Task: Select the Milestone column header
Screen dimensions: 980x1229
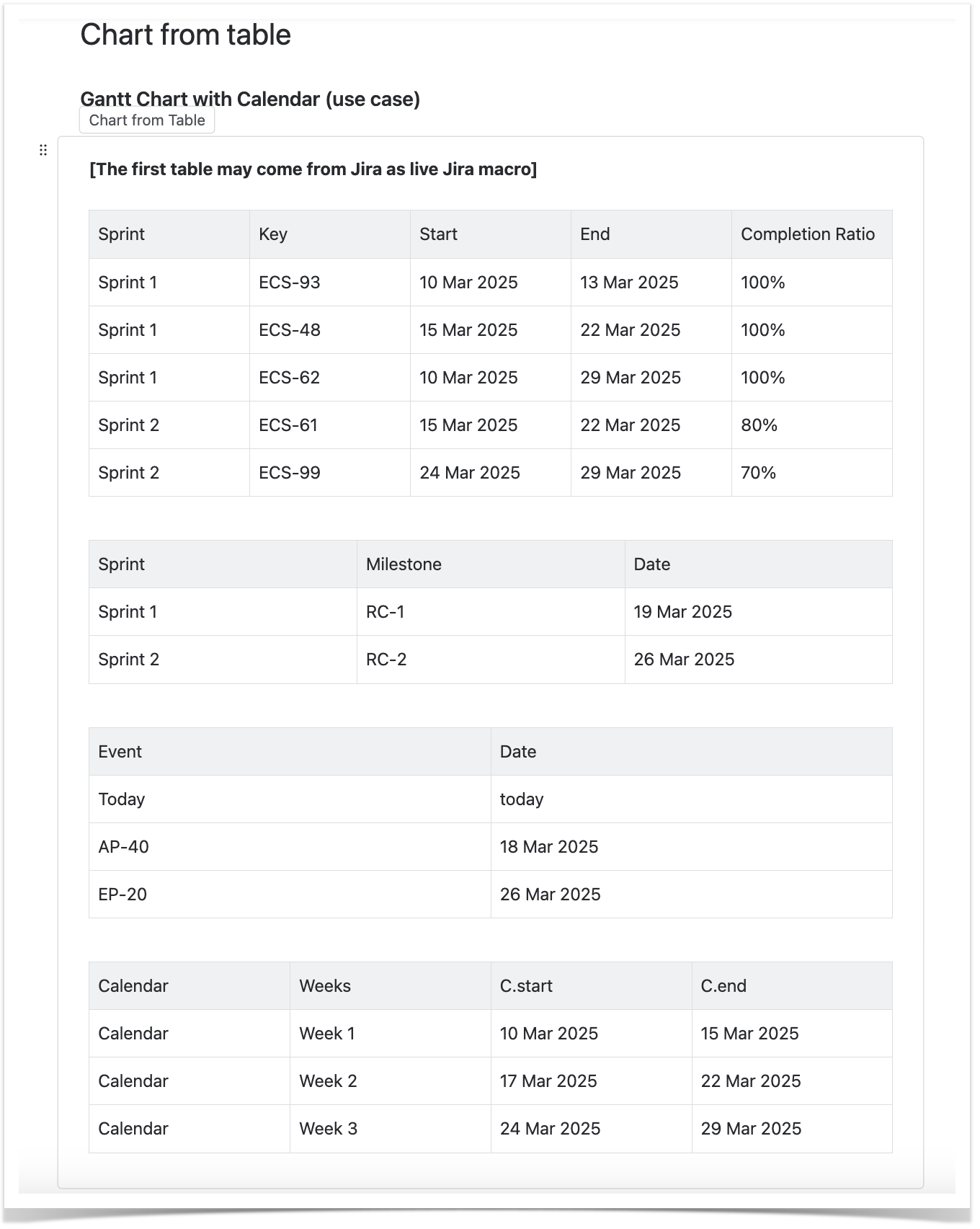Action: pyautogui.click(x=404, y=564)
